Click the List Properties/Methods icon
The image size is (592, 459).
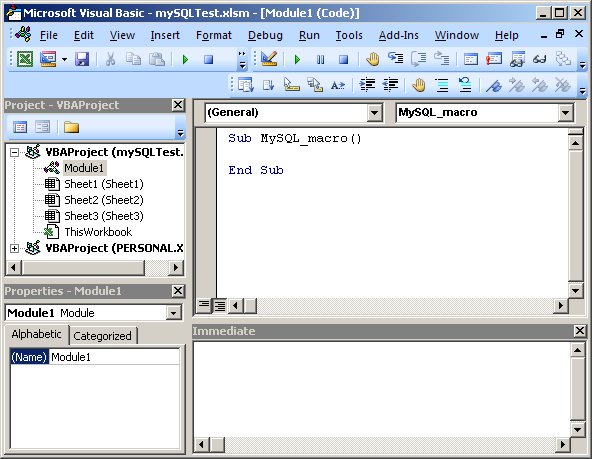[246, 85]
